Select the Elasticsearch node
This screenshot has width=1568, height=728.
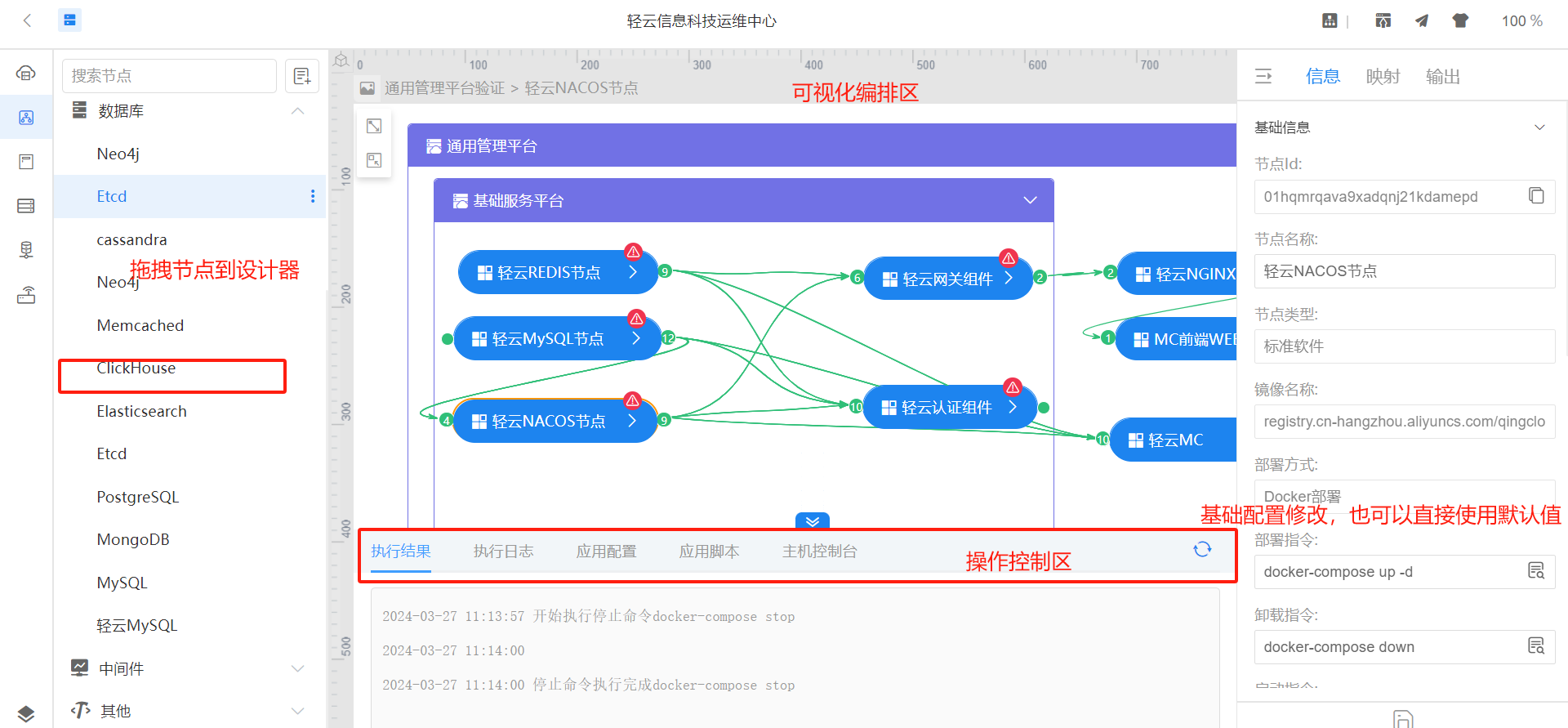click(142, 411)
